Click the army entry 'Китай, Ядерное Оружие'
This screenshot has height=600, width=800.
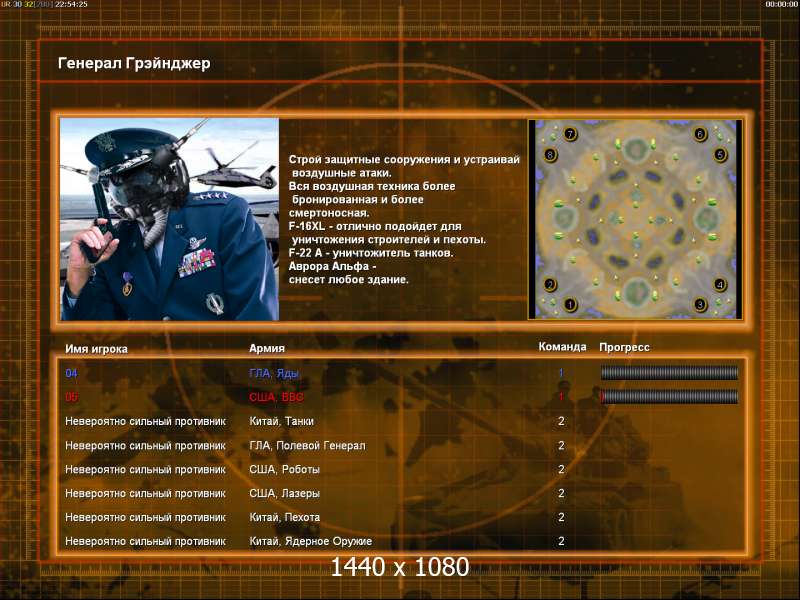[310, 541]
